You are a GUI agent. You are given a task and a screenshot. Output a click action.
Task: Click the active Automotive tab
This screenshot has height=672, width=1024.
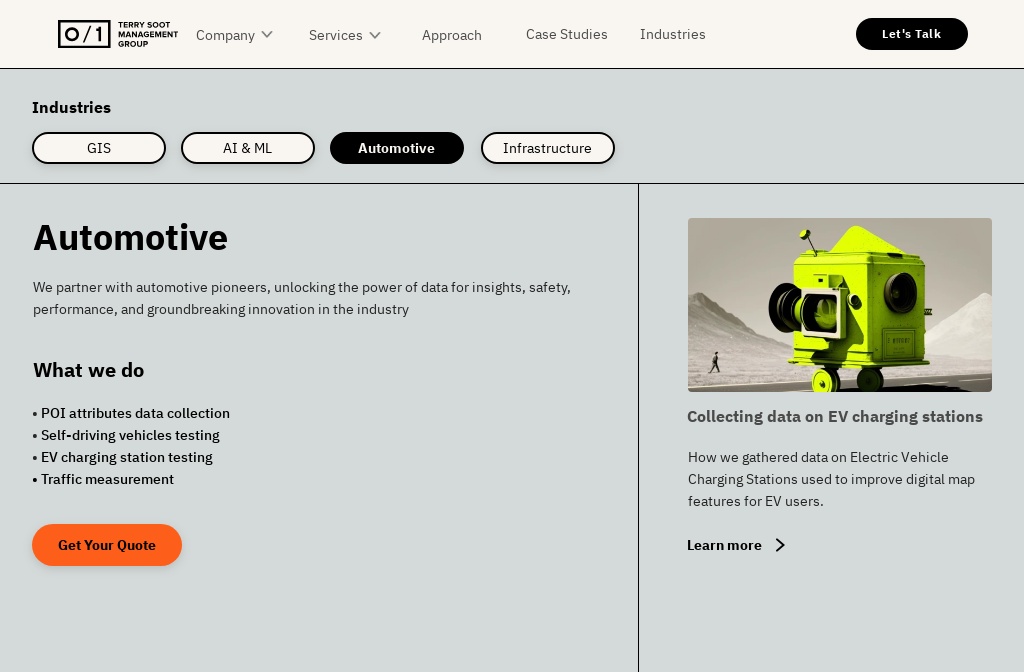coord(396,148)
